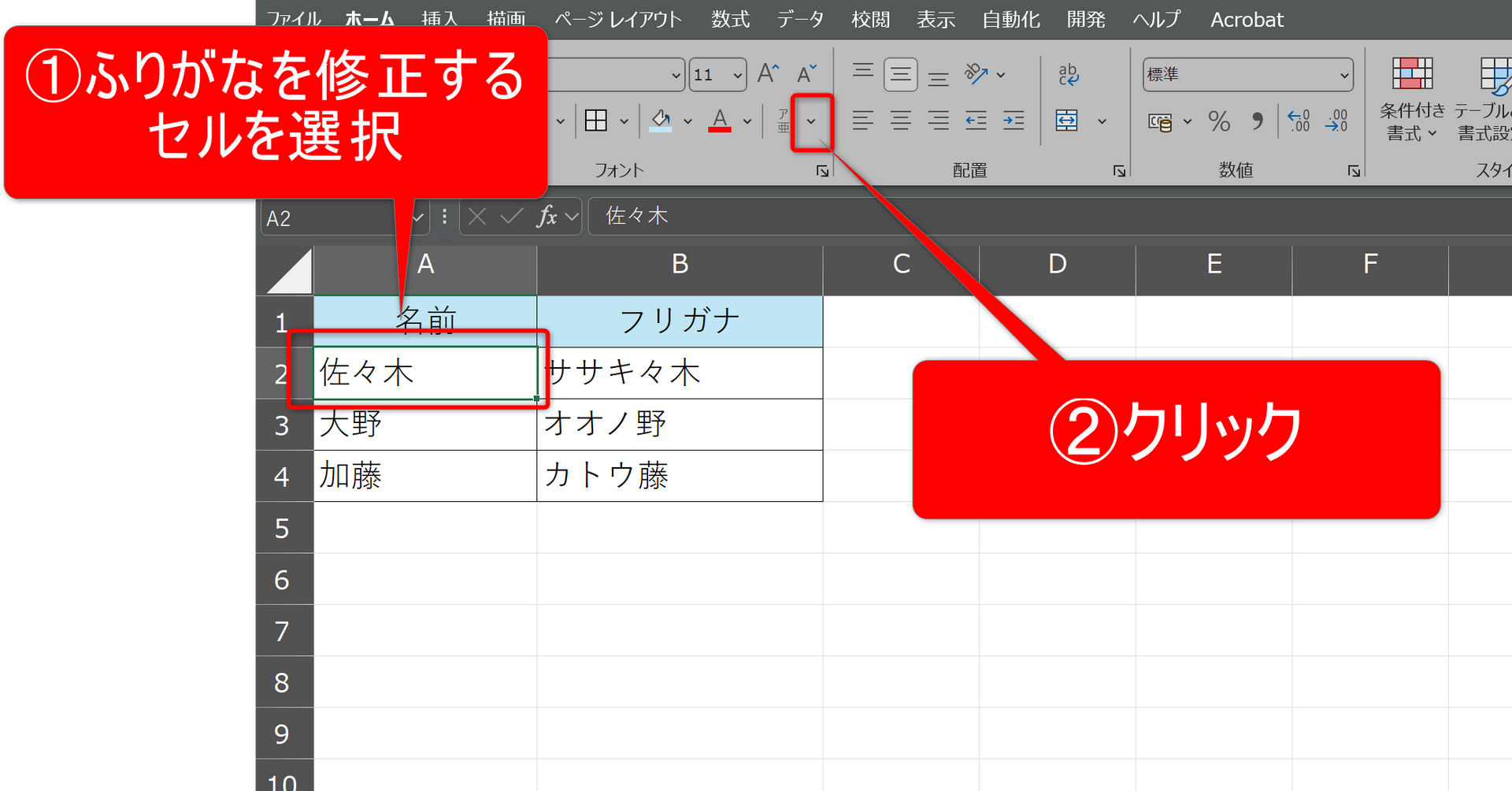Open the phonetic guide furigana dropdown arrow
1512x791 pixels.
[811, 121]
